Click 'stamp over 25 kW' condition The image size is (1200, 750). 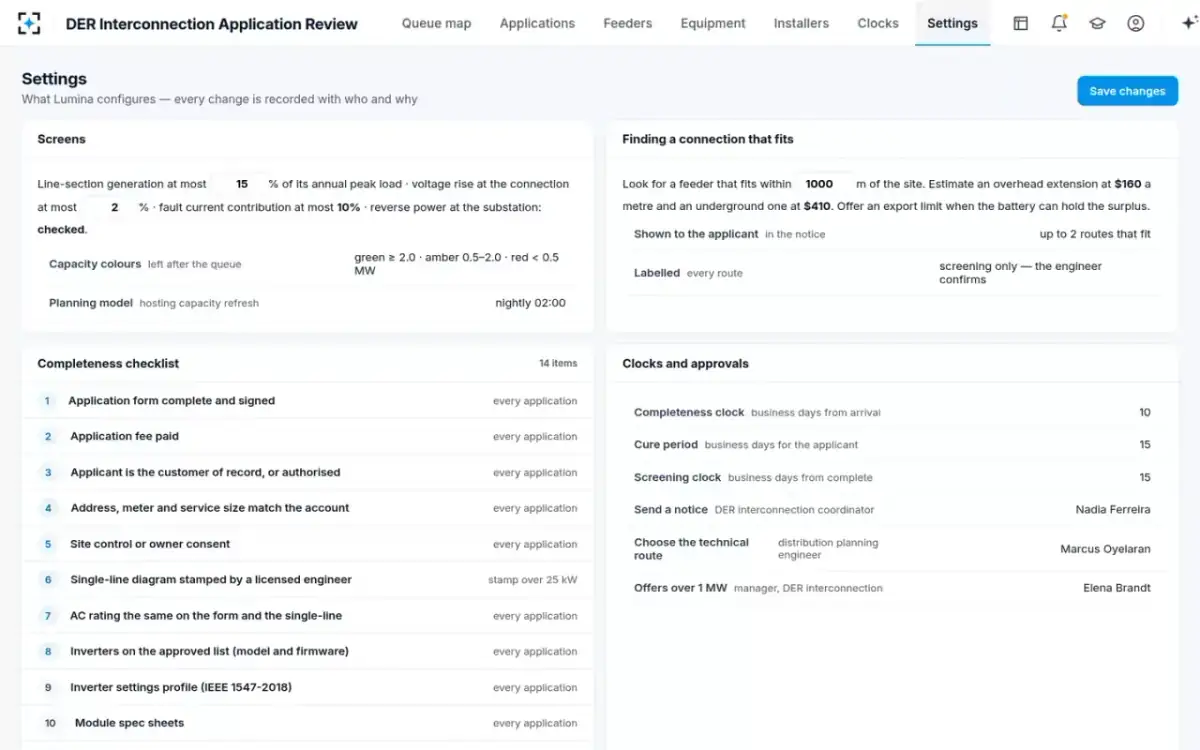point(532,580)
